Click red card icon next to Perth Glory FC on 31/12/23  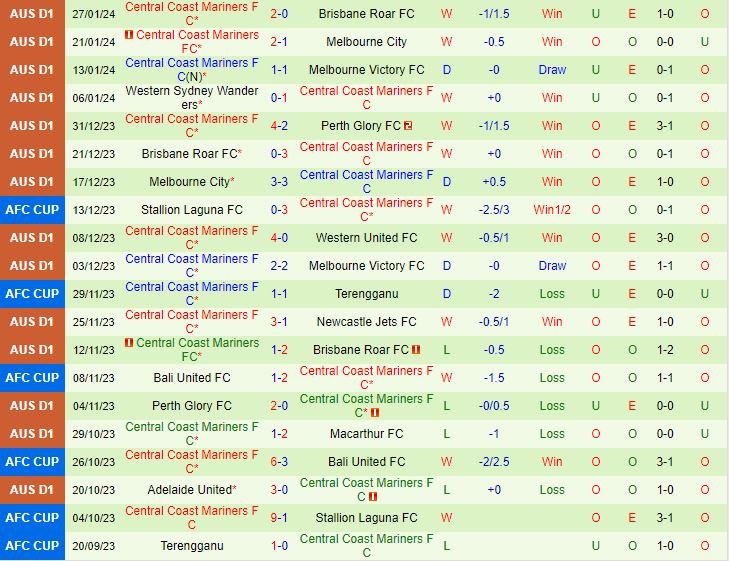[x=408, y=125]
